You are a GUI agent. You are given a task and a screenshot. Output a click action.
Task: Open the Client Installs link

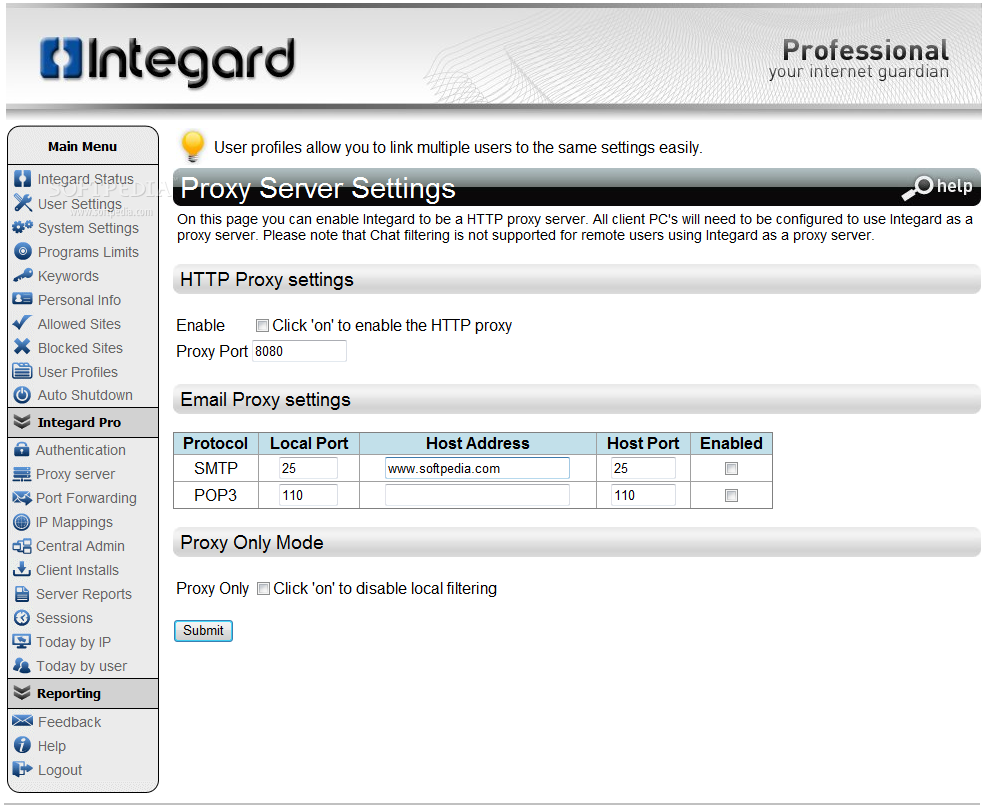coord(77,570)
